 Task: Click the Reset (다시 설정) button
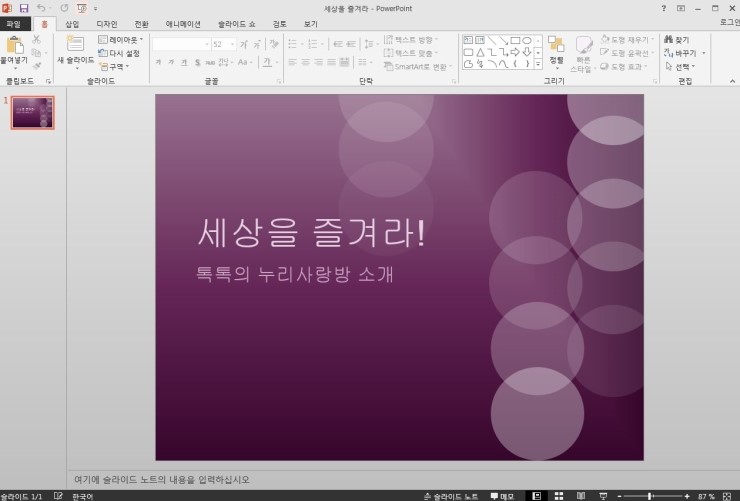point(120,53)
